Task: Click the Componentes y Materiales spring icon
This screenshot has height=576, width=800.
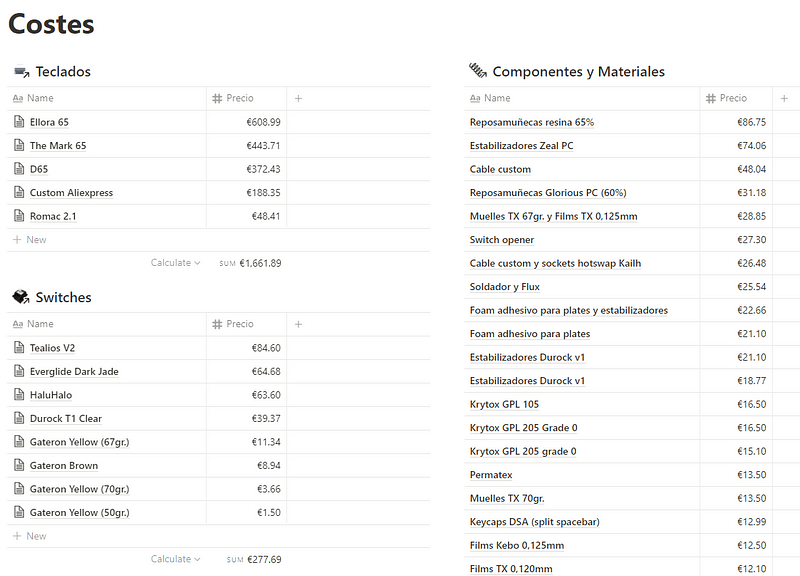Action: coord(477,71)
